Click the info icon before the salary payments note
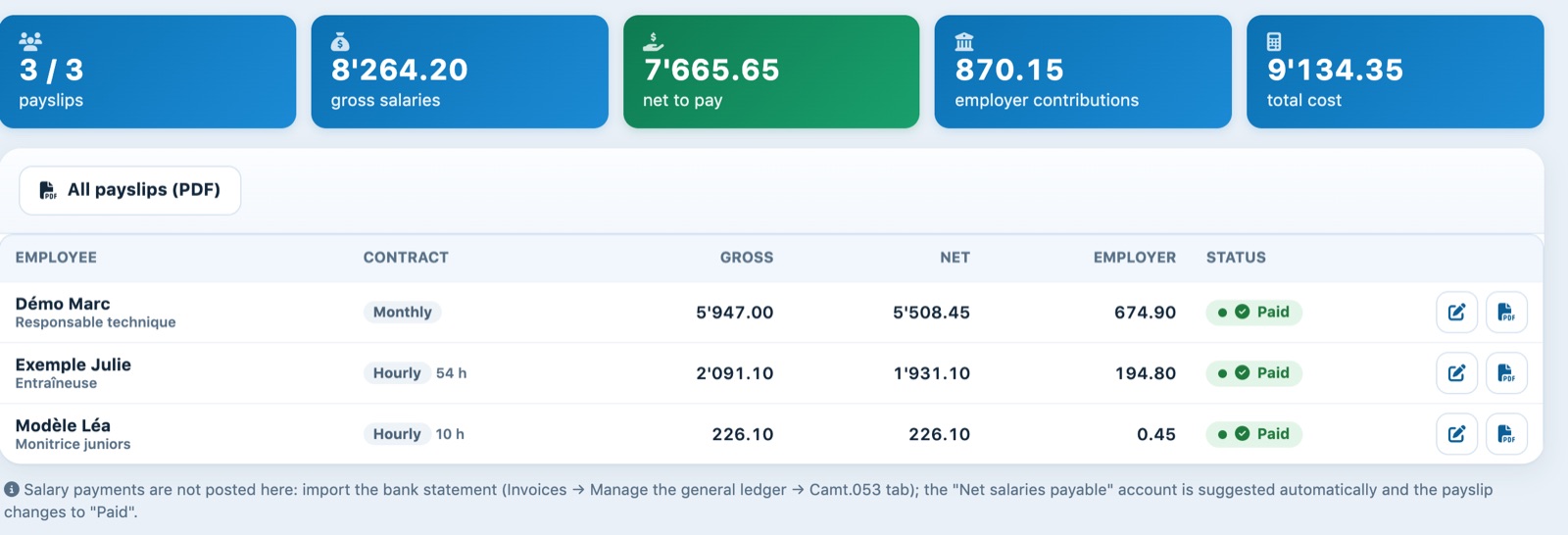1568x535 pixels. pos(12,489)
